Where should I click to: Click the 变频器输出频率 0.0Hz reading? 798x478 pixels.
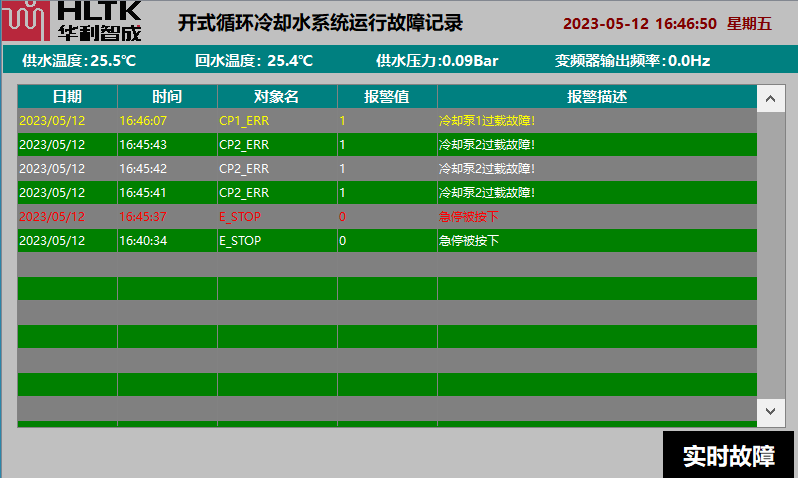[x=632, y=61]
